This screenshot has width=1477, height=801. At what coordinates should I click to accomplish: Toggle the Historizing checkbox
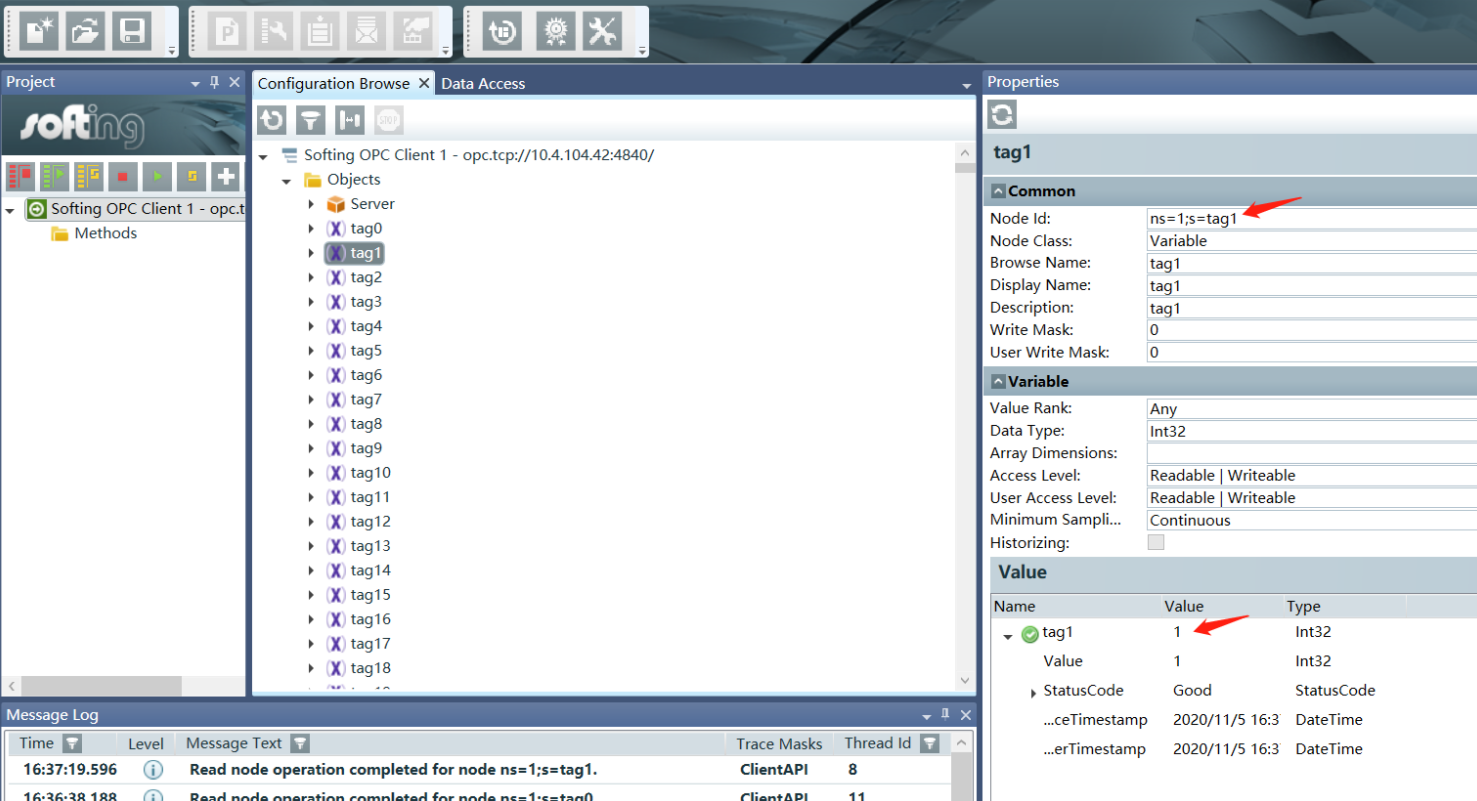[1156, 543]
